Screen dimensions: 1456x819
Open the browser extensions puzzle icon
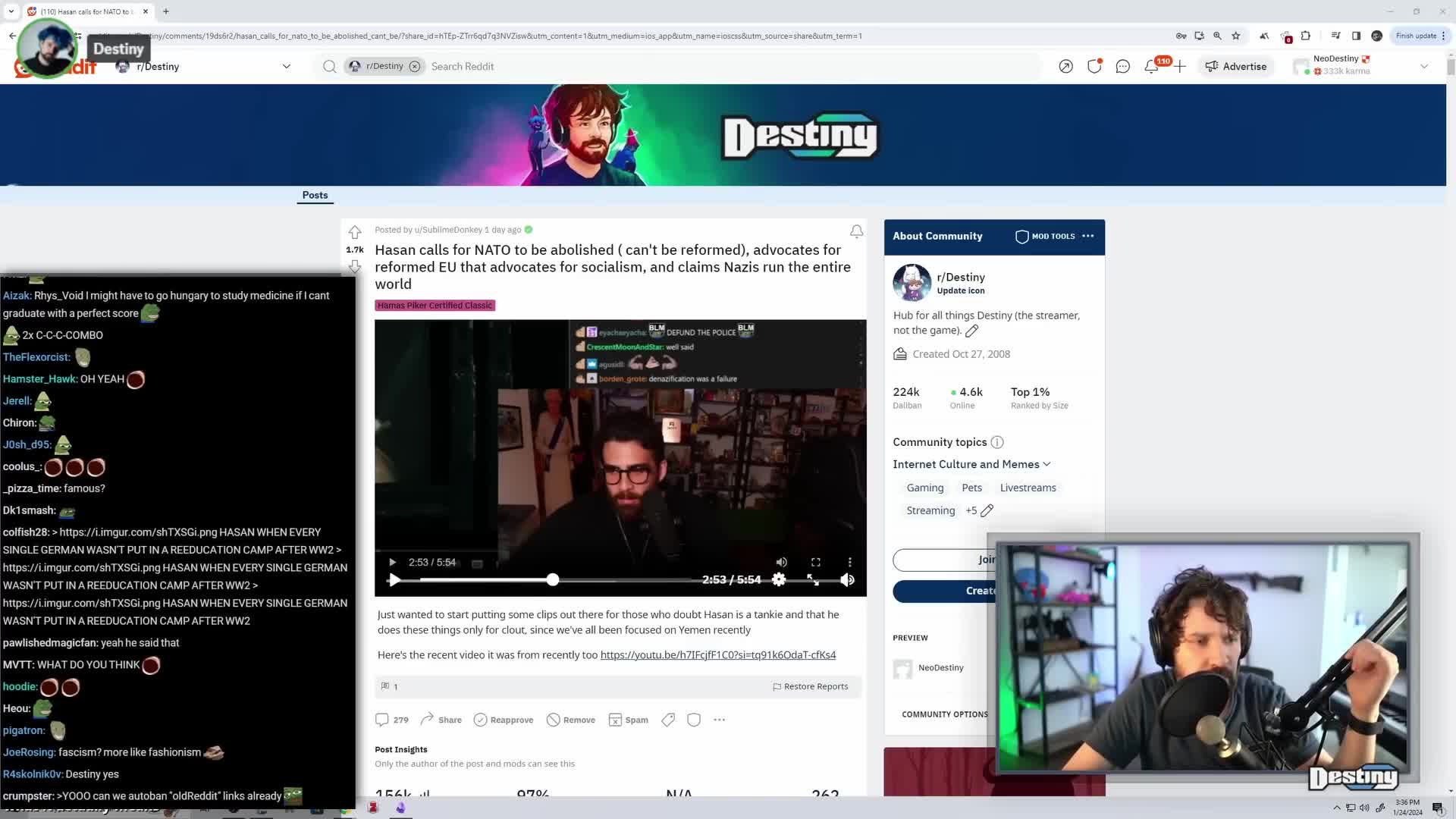(1305, 36)
